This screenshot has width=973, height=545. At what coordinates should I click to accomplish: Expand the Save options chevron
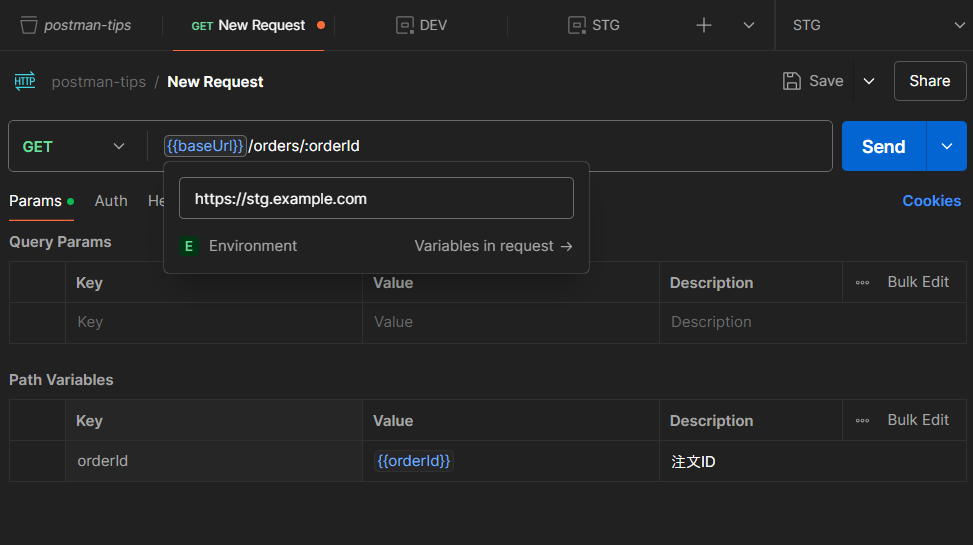tap(869, 81)
